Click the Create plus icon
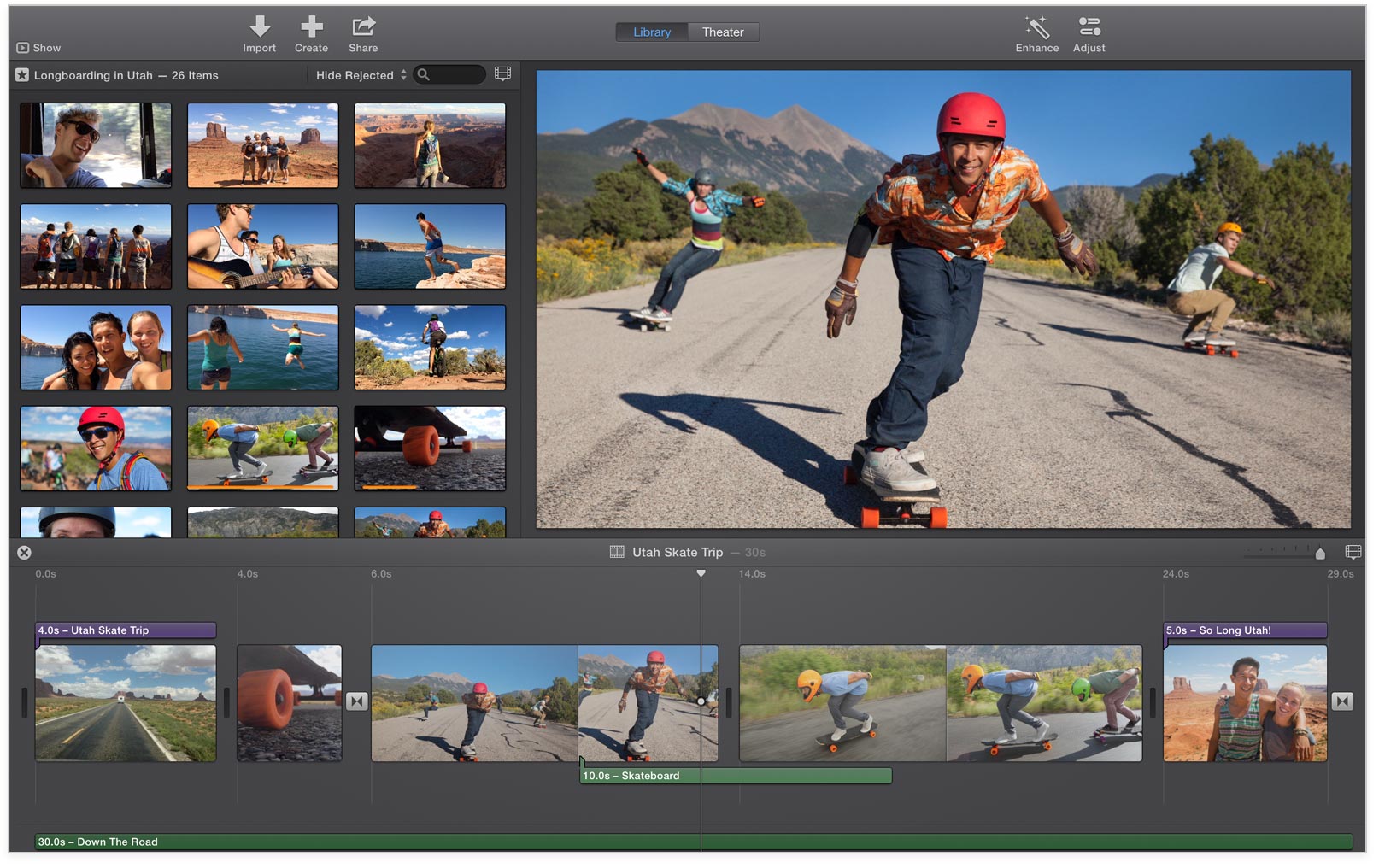Screen dimensions: 1379x868 tap(311, 26)
